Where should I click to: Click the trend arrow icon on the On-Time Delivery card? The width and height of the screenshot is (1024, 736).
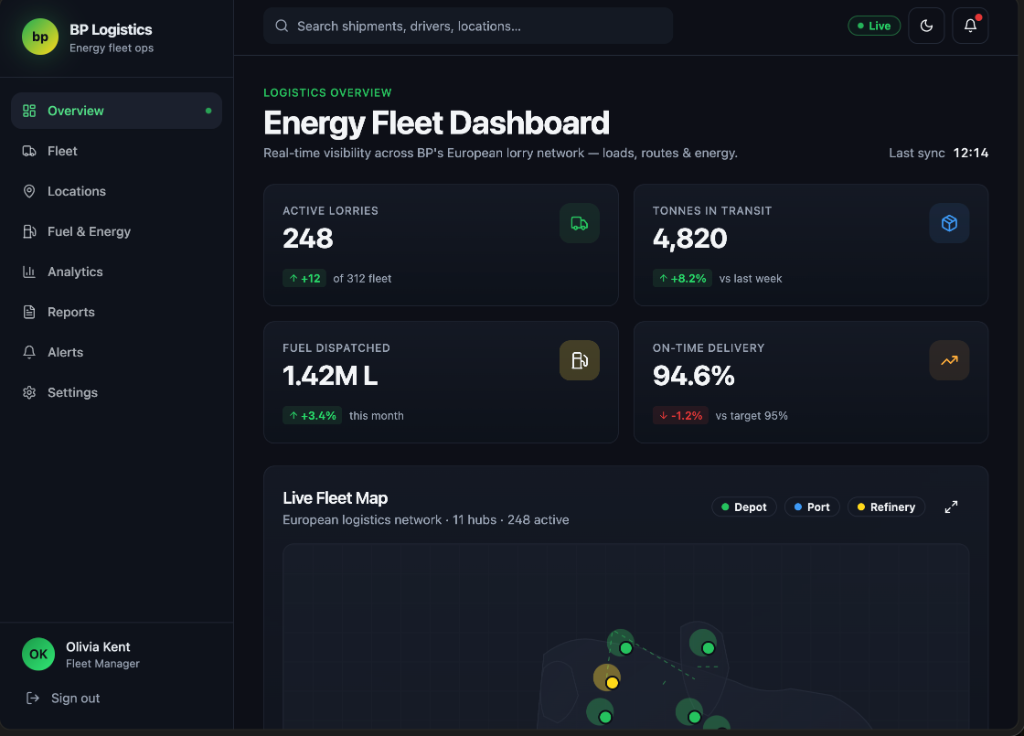(949, 360)
